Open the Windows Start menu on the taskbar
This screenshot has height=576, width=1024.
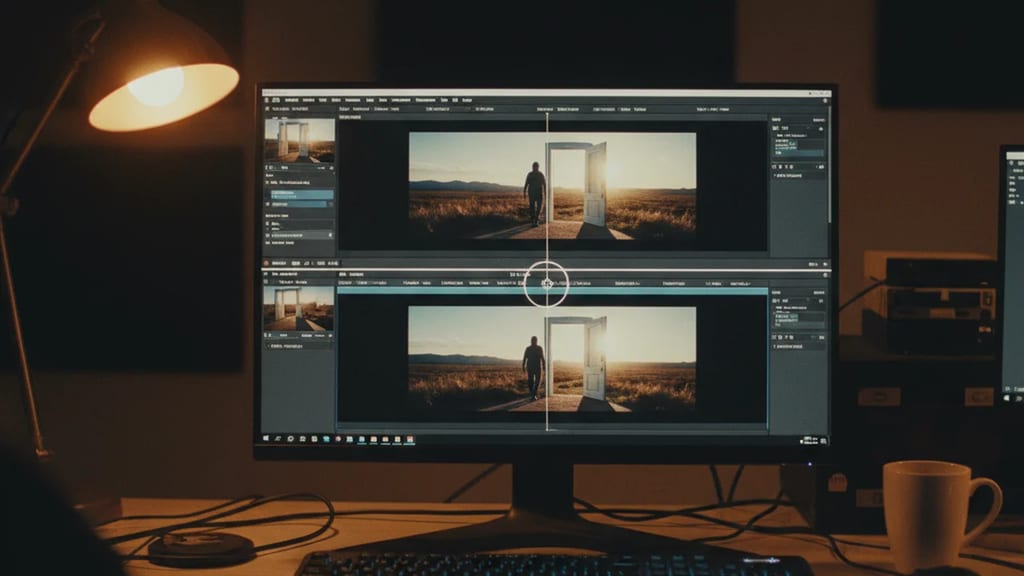pyautogui.click(x=266, y=439)
